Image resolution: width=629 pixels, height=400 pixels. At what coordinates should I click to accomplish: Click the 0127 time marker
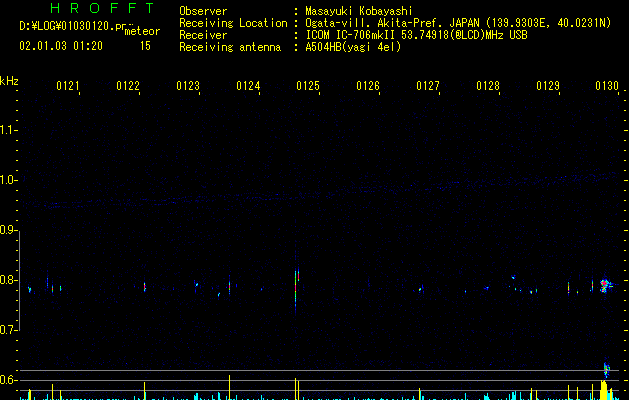[x=428, y=86]
